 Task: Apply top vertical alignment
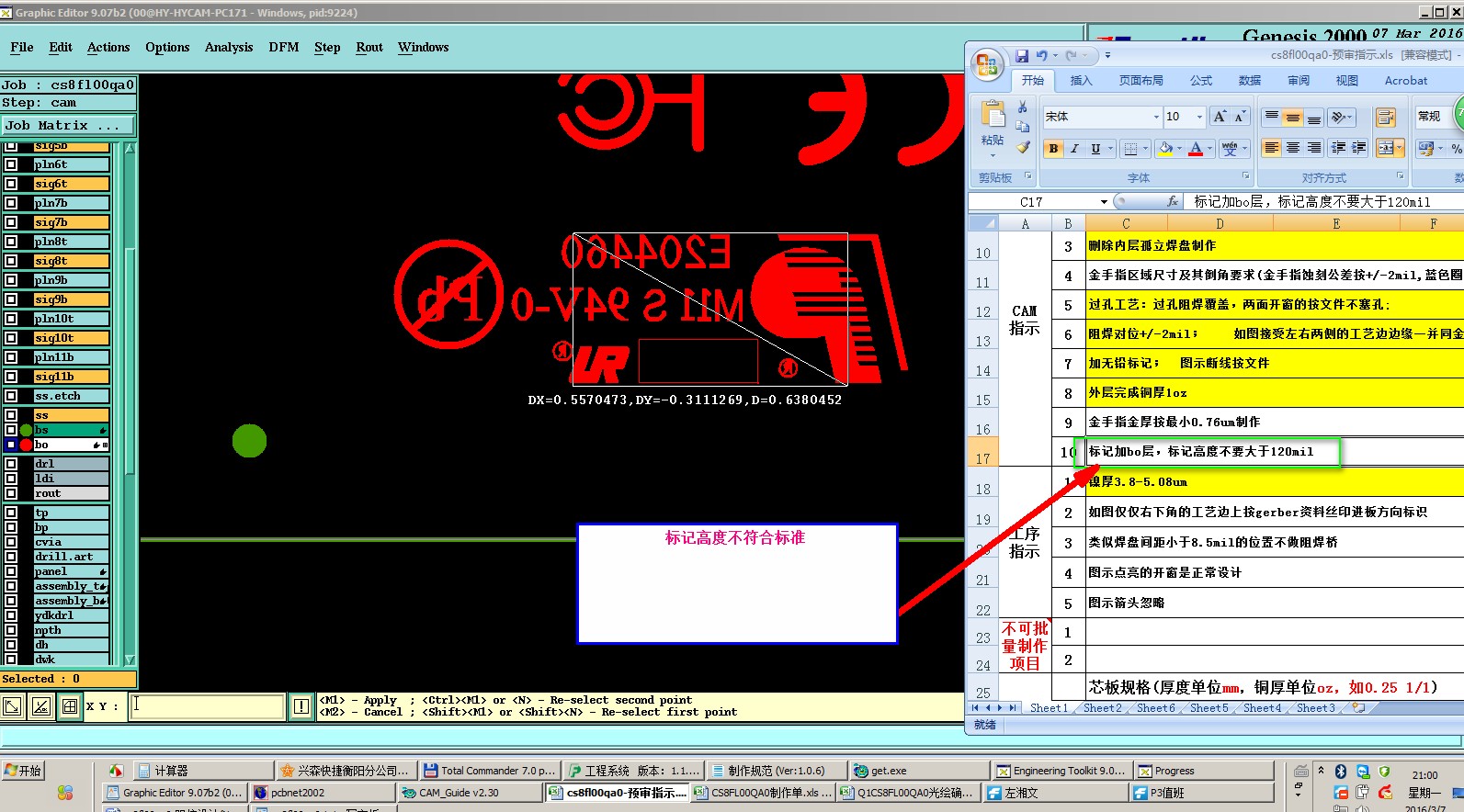tap(1272, 117)
